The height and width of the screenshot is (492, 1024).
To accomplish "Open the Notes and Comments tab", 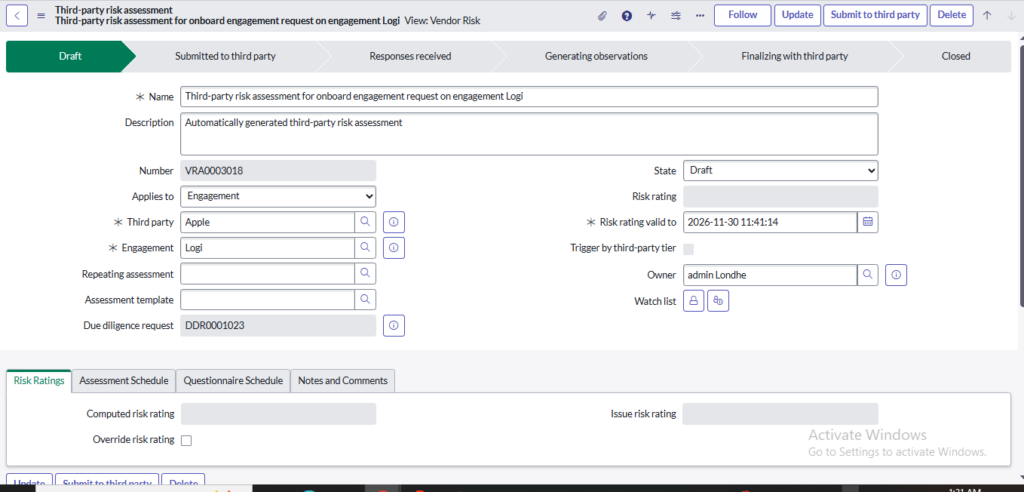I will tap(343, 381).
